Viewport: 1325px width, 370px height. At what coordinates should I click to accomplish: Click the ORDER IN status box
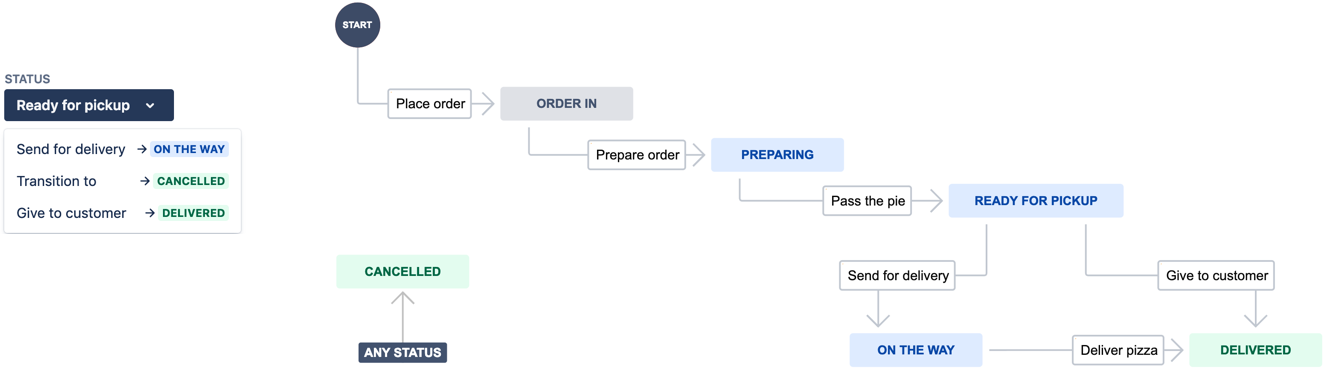coord(566,103)
